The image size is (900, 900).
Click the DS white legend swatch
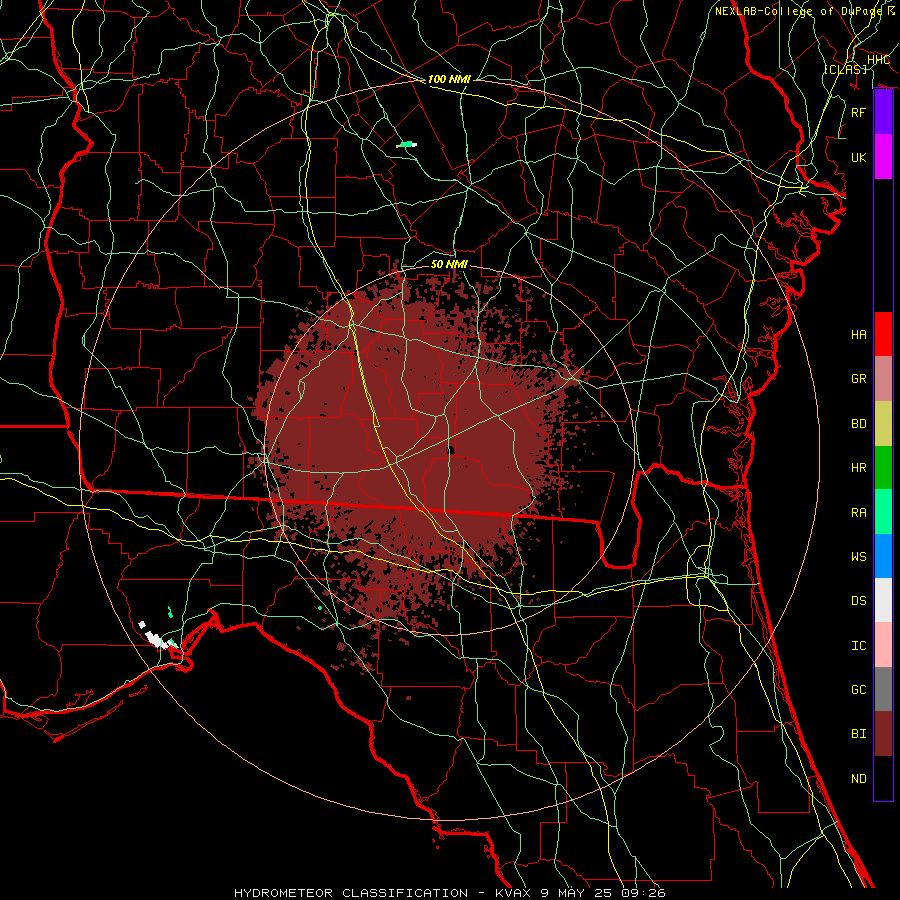point(883,600)
